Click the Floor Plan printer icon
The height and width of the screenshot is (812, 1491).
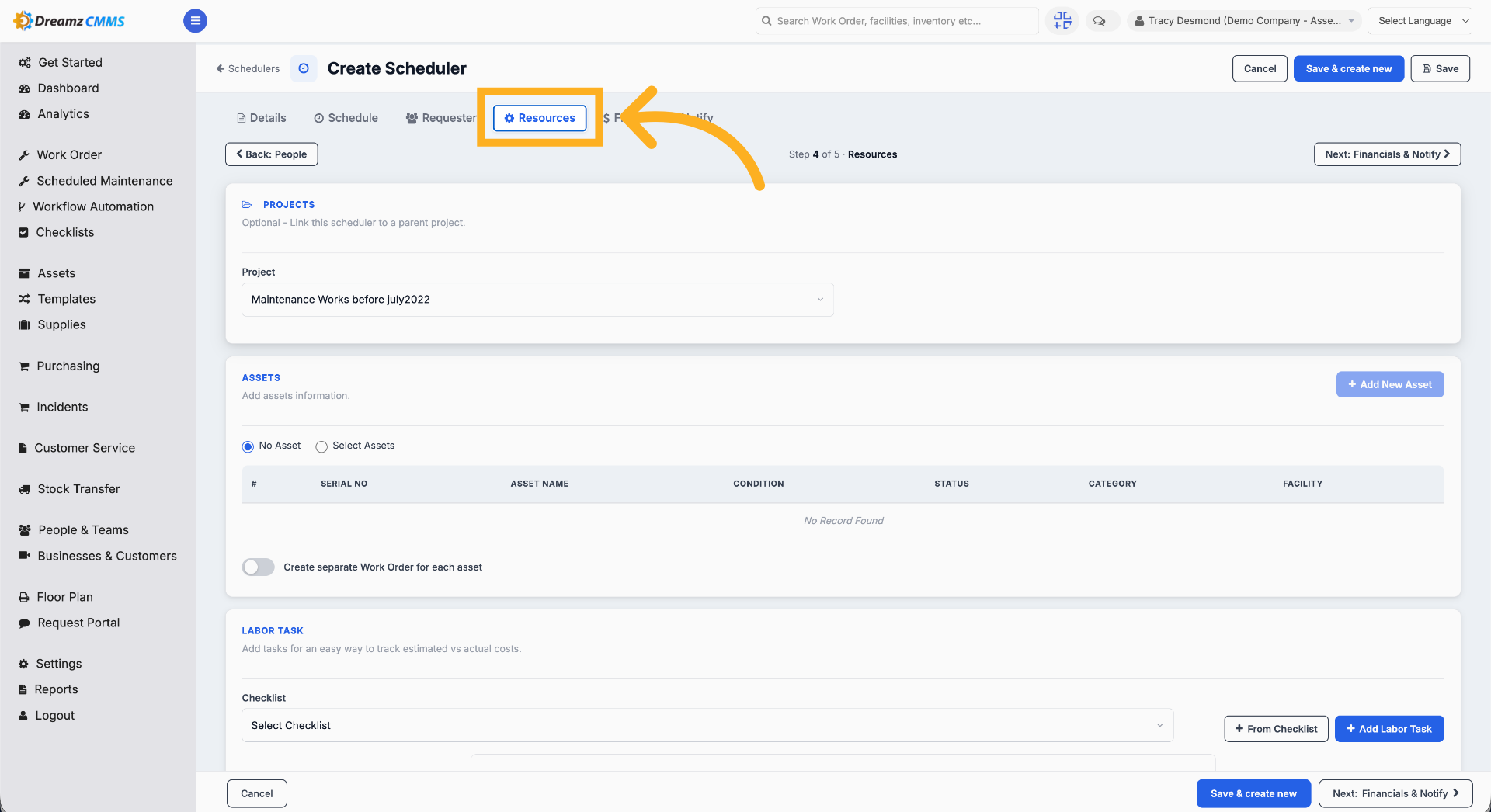click(x=24, y=597)
